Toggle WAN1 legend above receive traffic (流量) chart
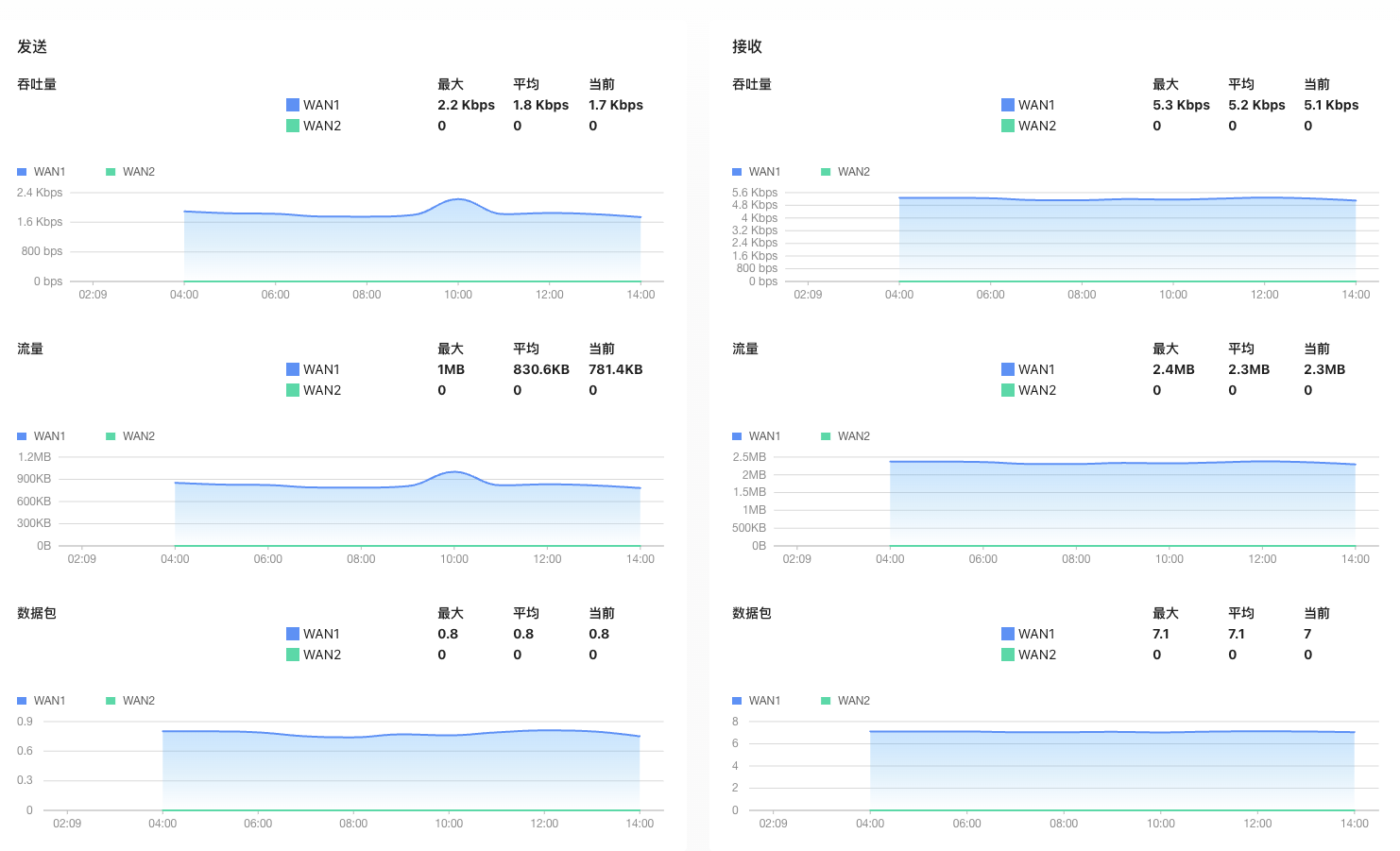The height and width of the screenshot is (851, 1400). (x=757, y=436)
